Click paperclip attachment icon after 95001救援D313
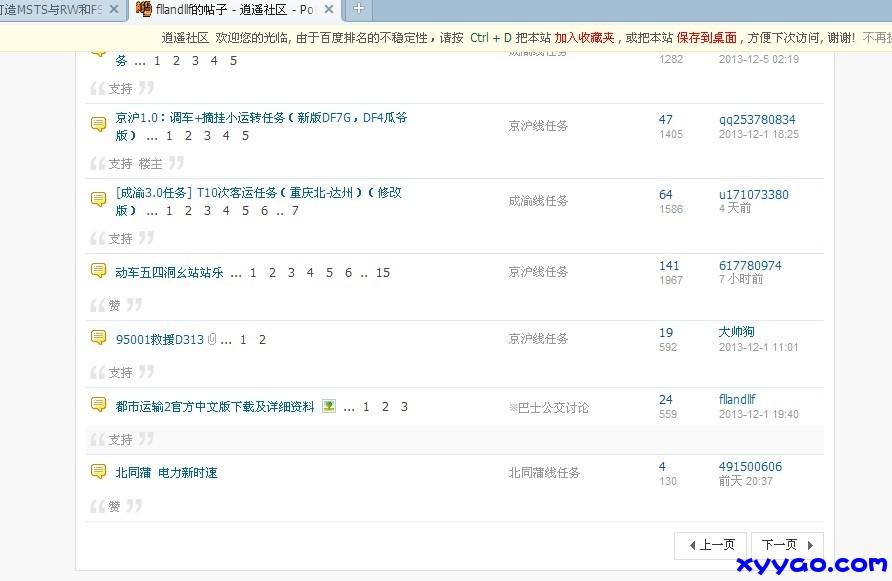The image size is (892, 581). click(212, 340)
